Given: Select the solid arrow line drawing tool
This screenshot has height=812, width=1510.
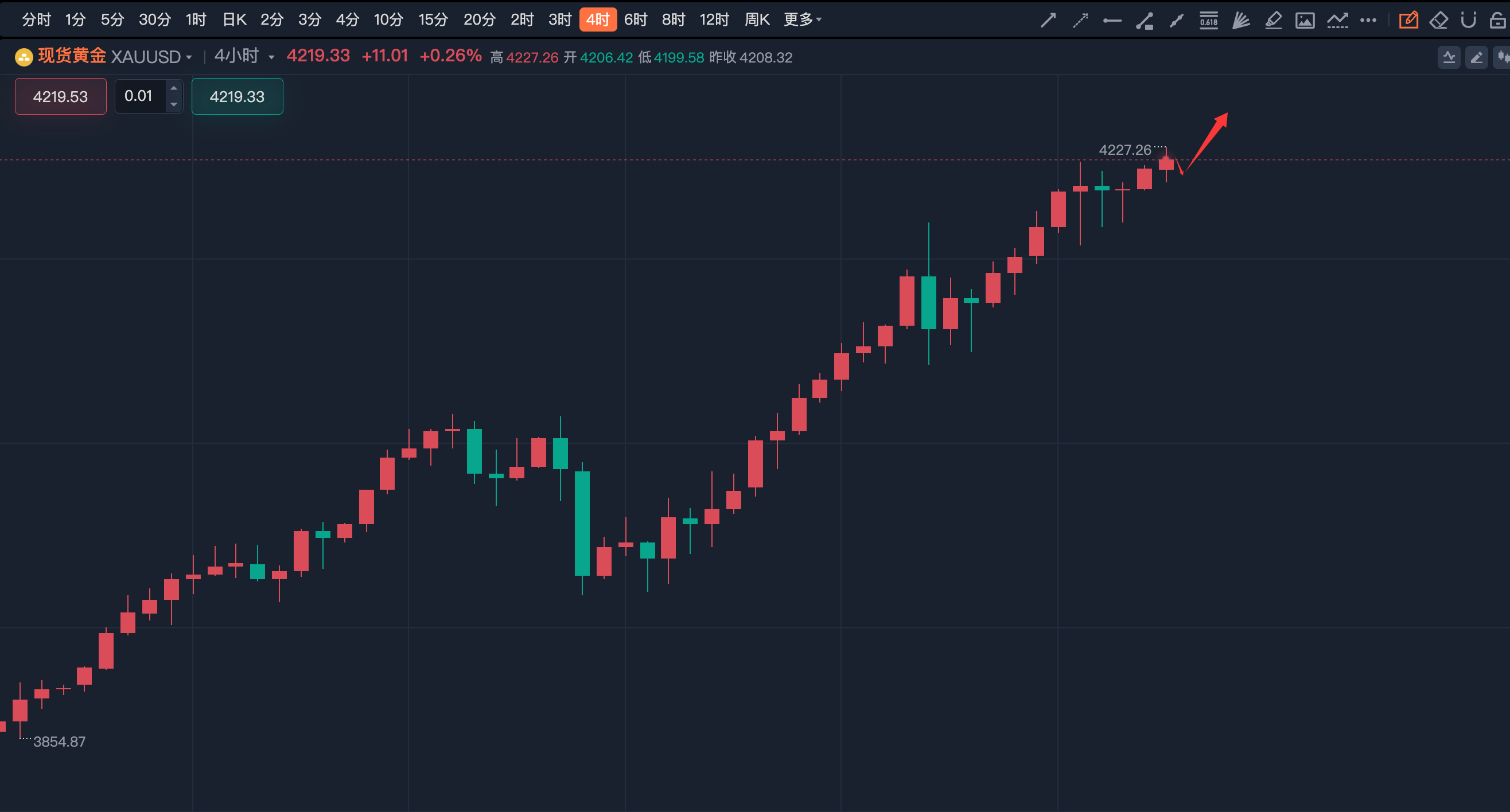Looking at the screenshot, I should 1048,21.
